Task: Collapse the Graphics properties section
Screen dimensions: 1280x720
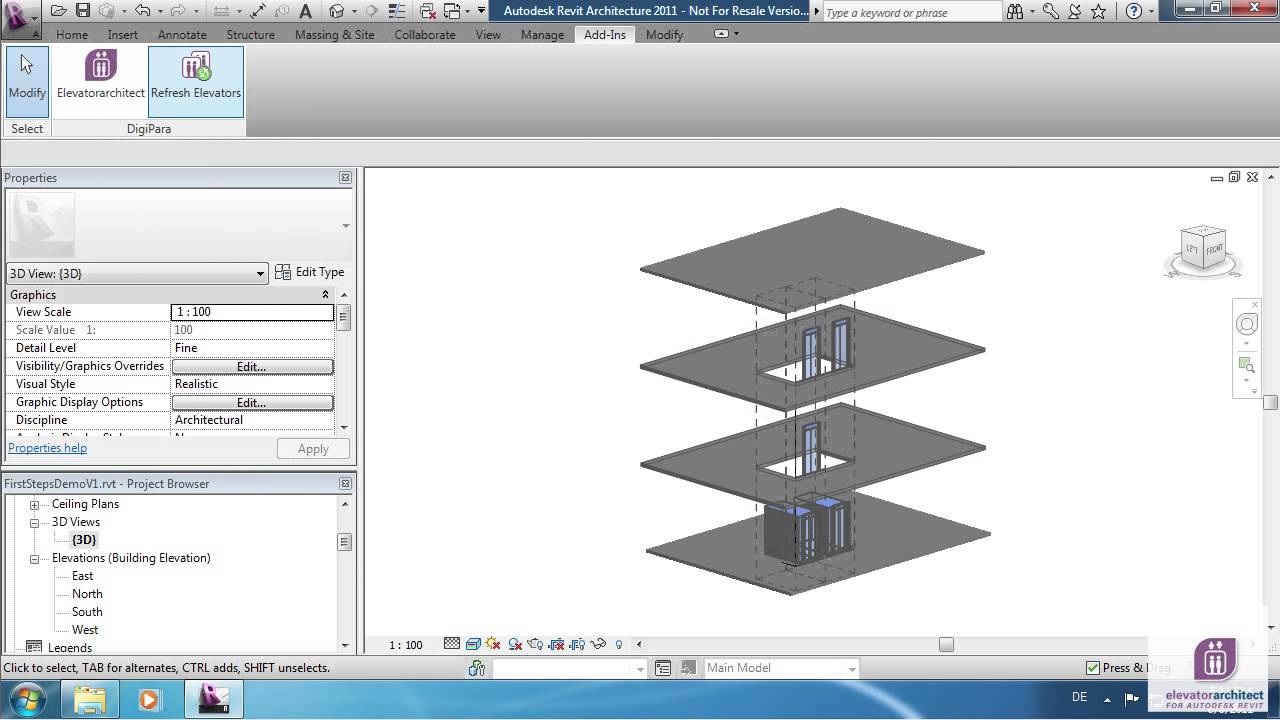Action: (x=325, y=295)
